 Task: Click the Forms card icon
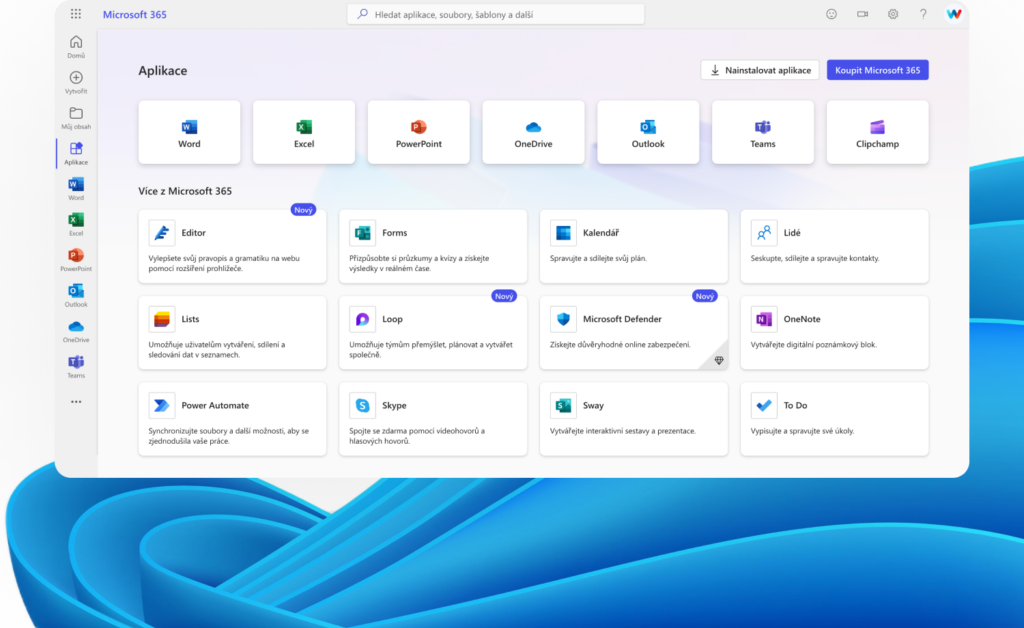(362, 232)
